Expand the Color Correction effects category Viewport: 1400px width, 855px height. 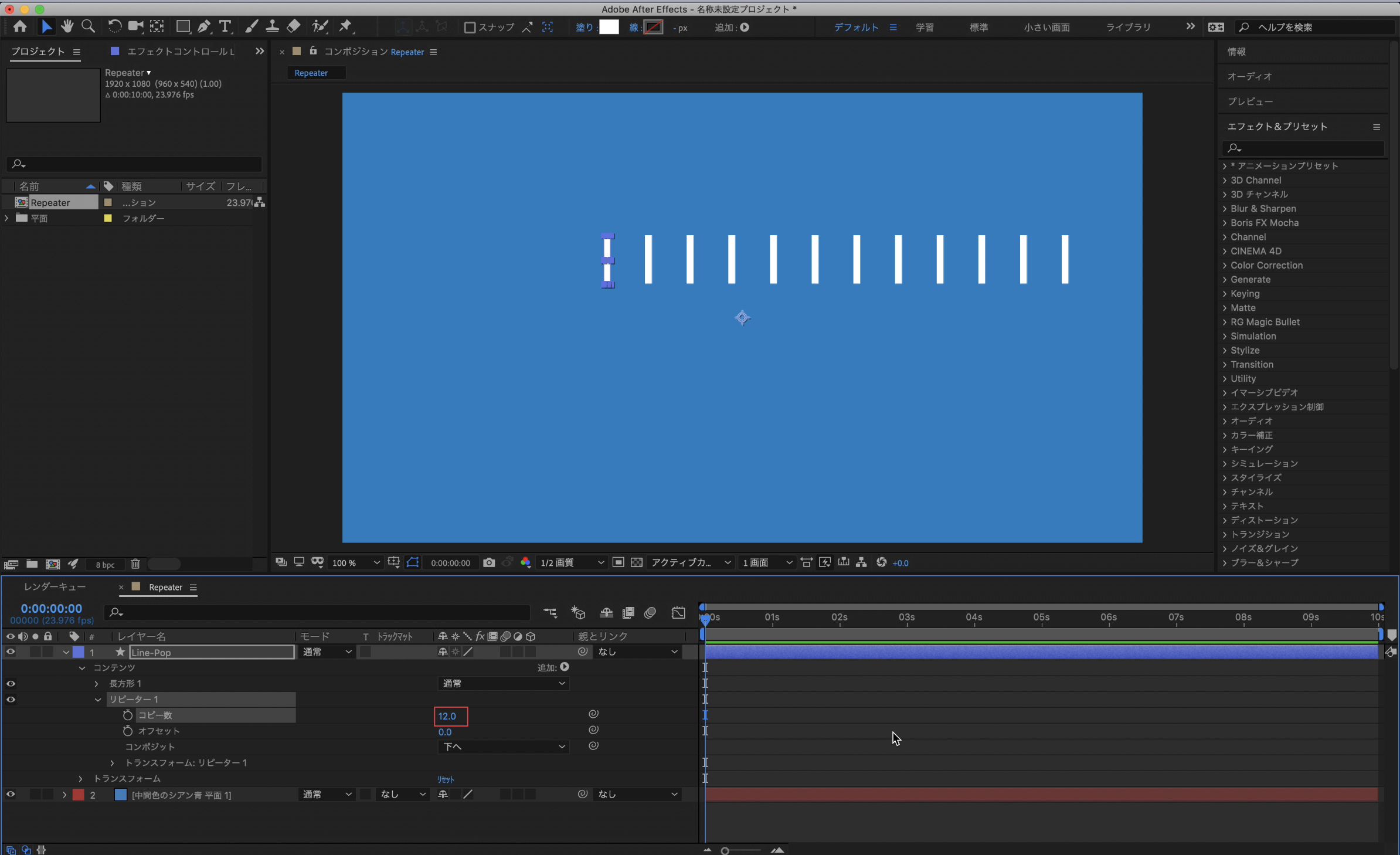1225,266
